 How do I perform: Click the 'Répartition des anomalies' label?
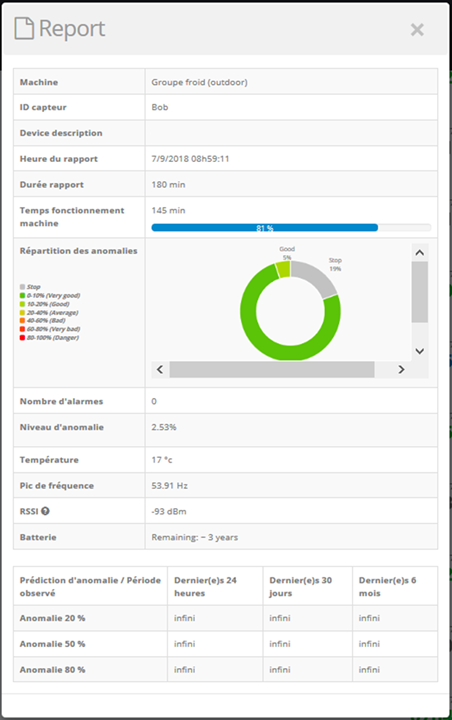click(79, 251)
